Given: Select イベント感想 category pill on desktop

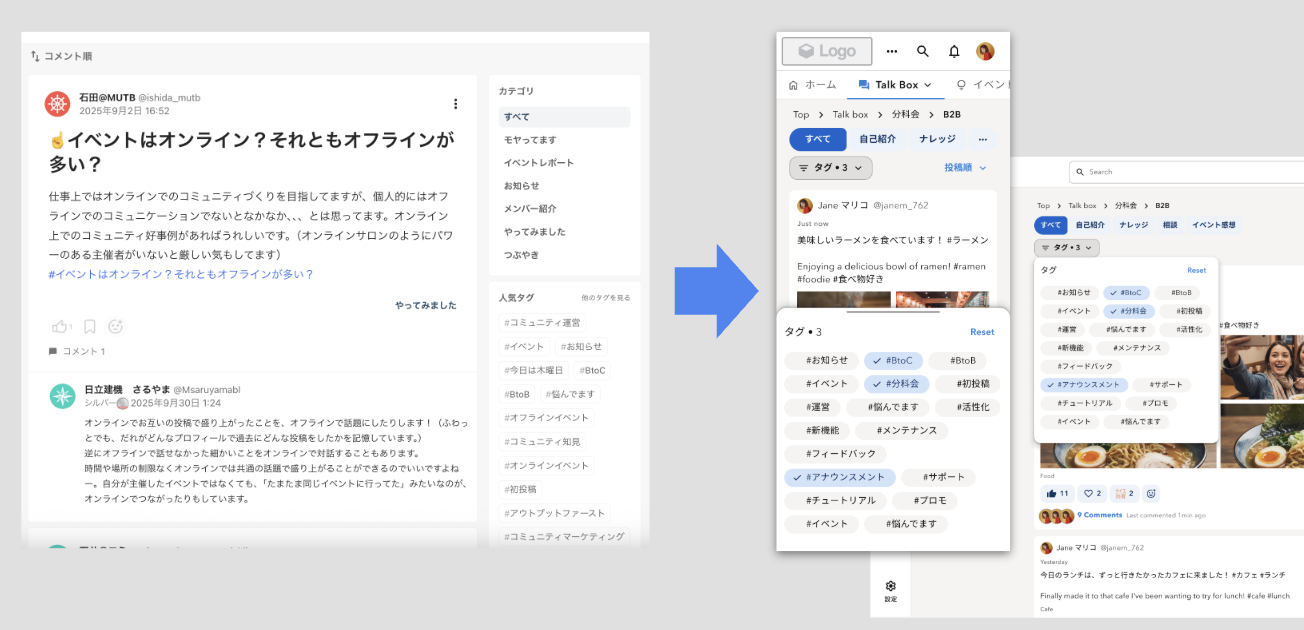Looking at the screenshot, I should tap(1213, 225).
